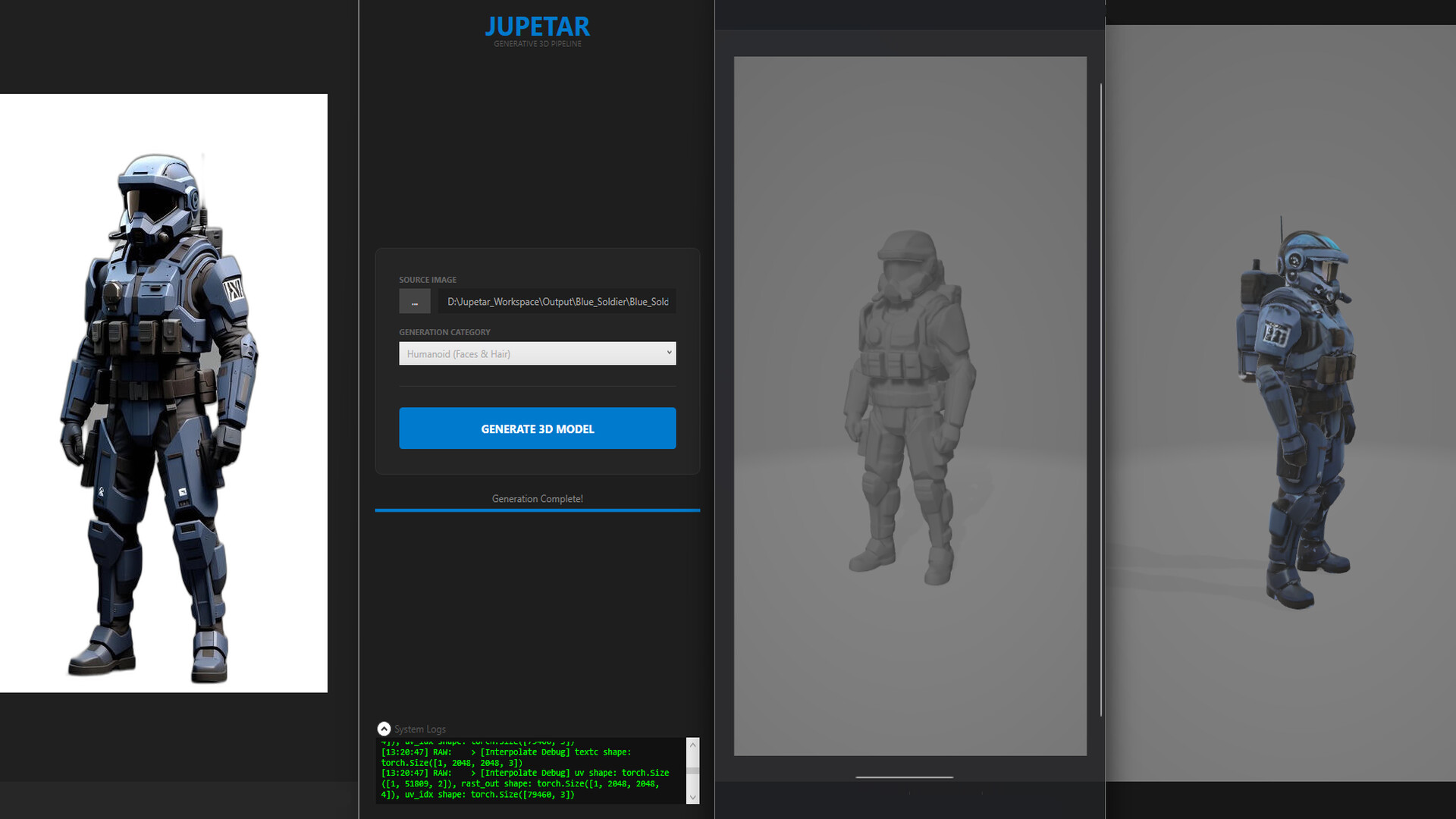Click the JUPETAR logo
Image resolution: width=1456 pixels, height=819 pixels.
pyautogui.click(x=537, y=27)
